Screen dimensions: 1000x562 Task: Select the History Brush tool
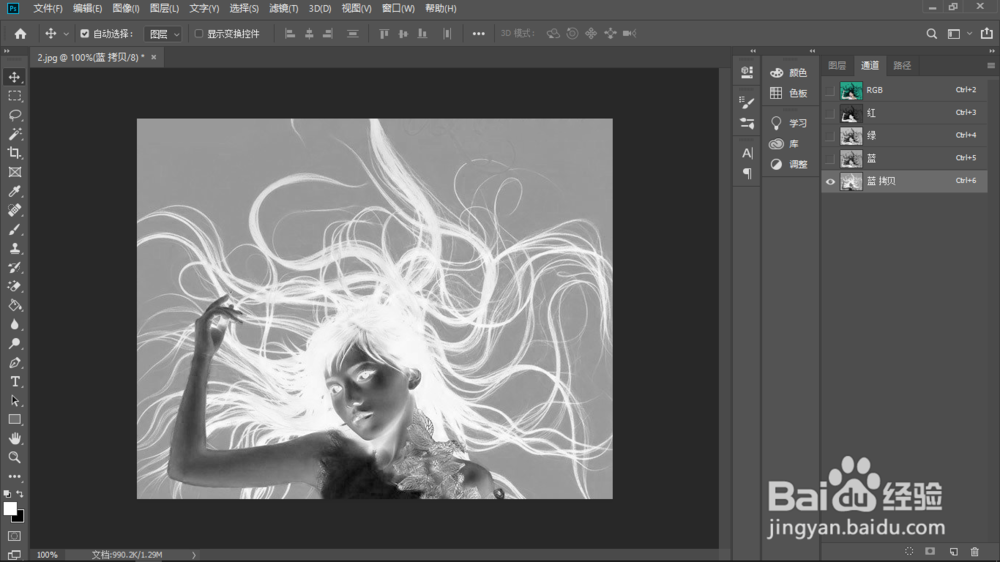[x=15, y=267]
